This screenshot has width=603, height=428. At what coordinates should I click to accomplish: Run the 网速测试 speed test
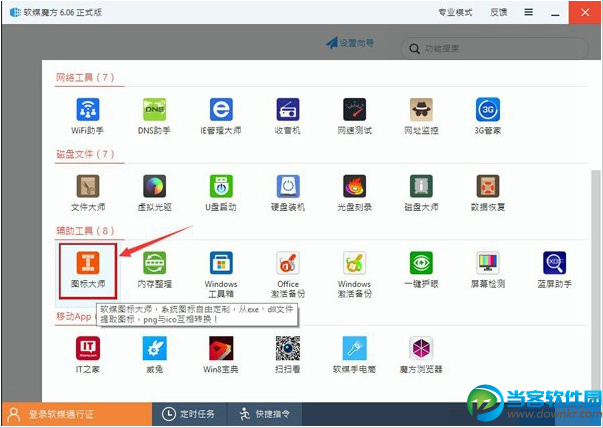pos(355,116)
